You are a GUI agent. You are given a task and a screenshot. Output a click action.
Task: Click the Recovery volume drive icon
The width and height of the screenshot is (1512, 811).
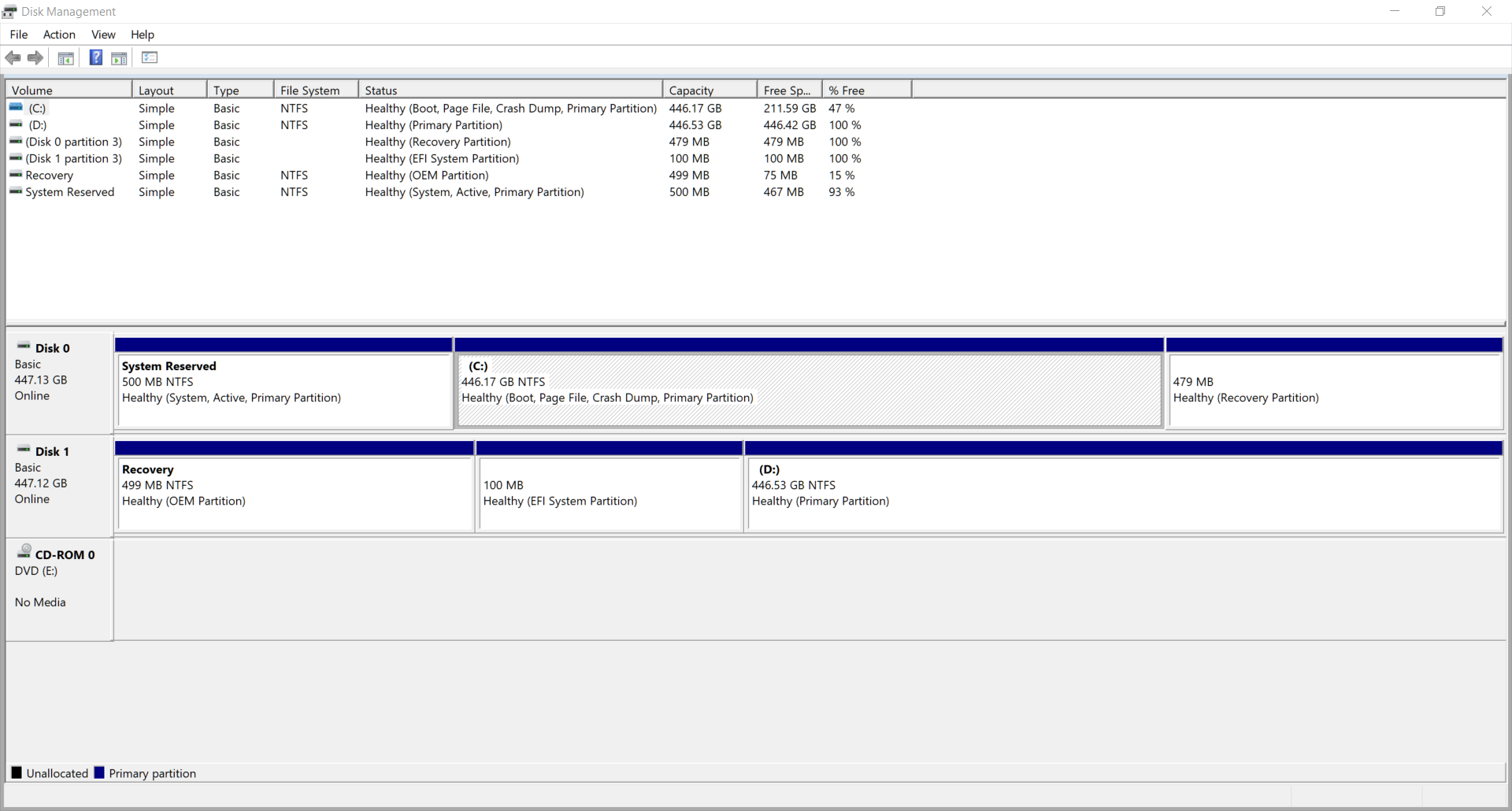[x=16, y=175]
